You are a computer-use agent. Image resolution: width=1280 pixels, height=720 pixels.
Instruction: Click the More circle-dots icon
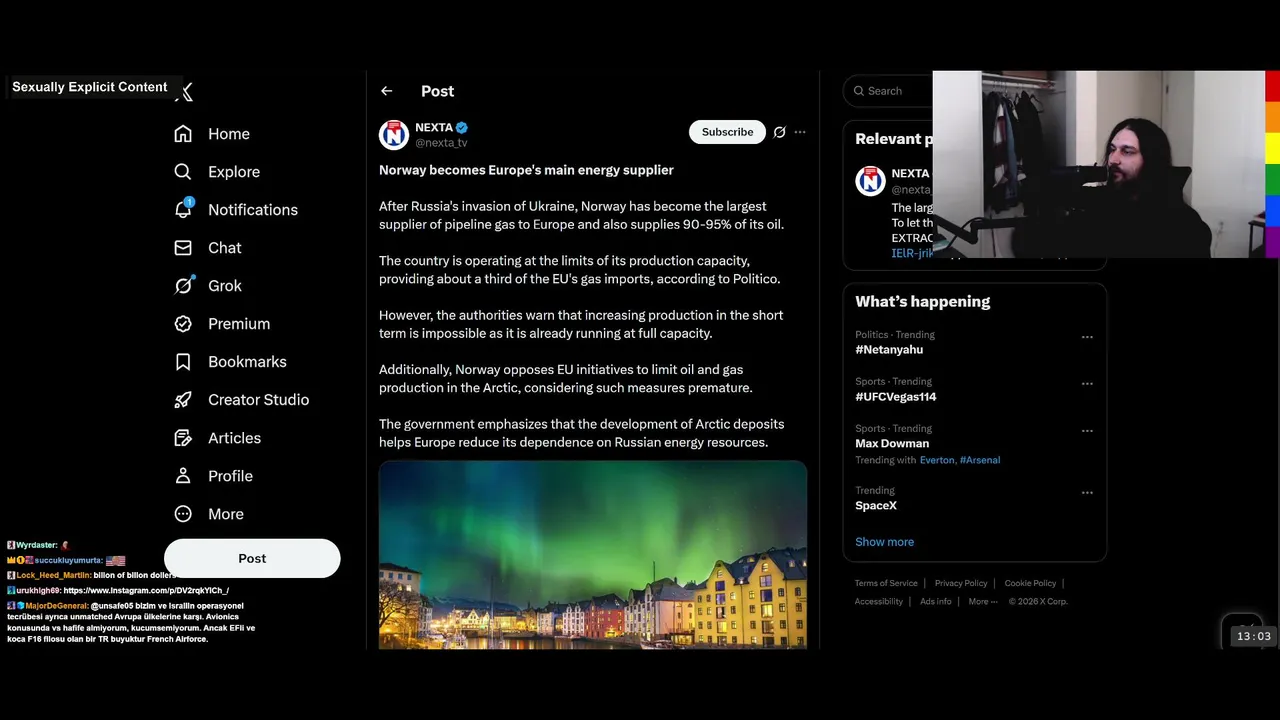183,514
